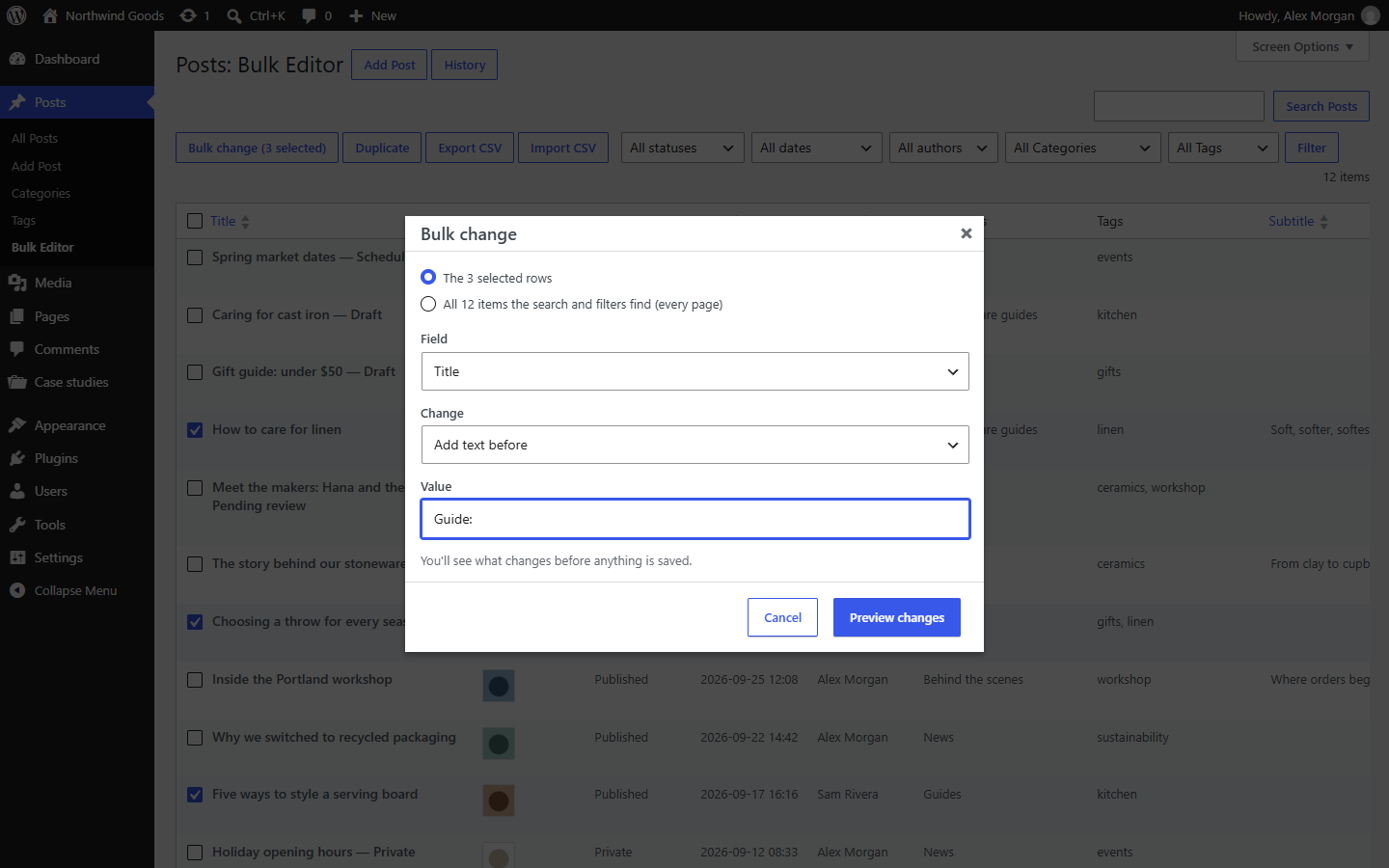Open the All dates filter dropdown

pos(817,148)
